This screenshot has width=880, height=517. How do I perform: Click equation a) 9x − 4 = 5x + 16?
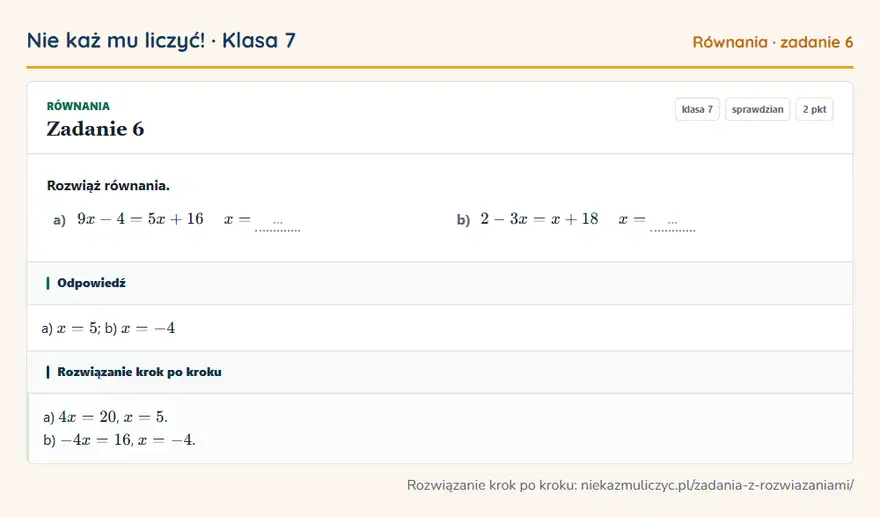pyautogui.click(x=140, y=219)
